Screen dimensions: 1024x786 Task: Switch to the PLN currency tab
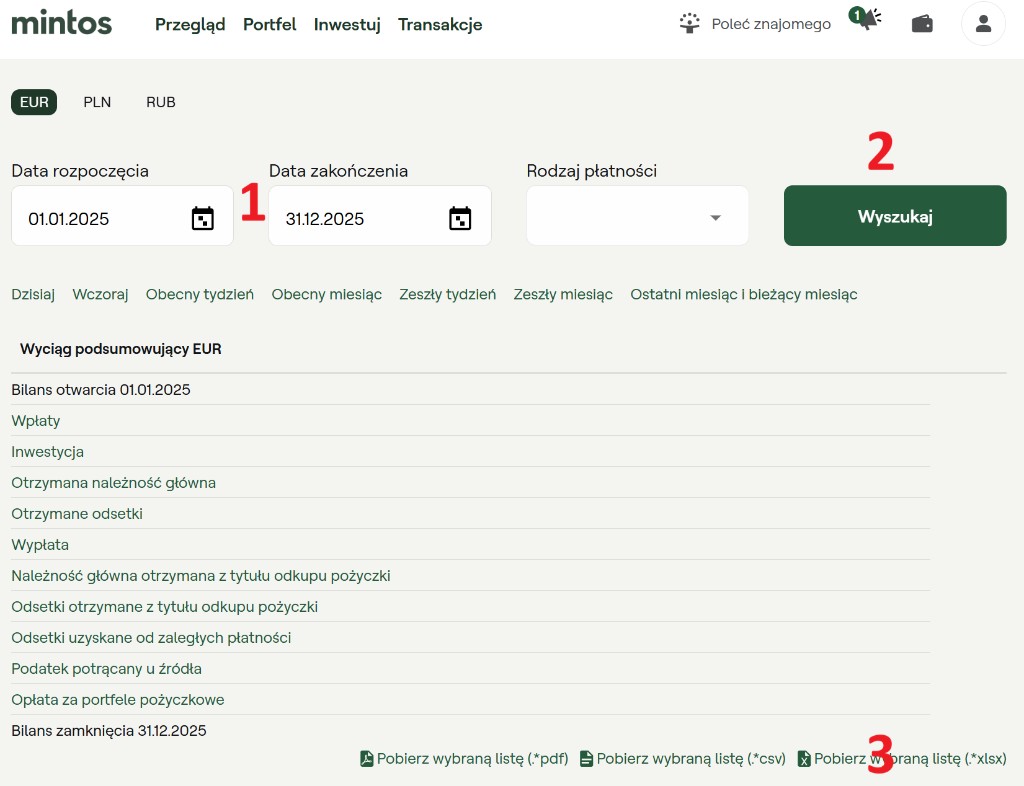coord(97,102)
